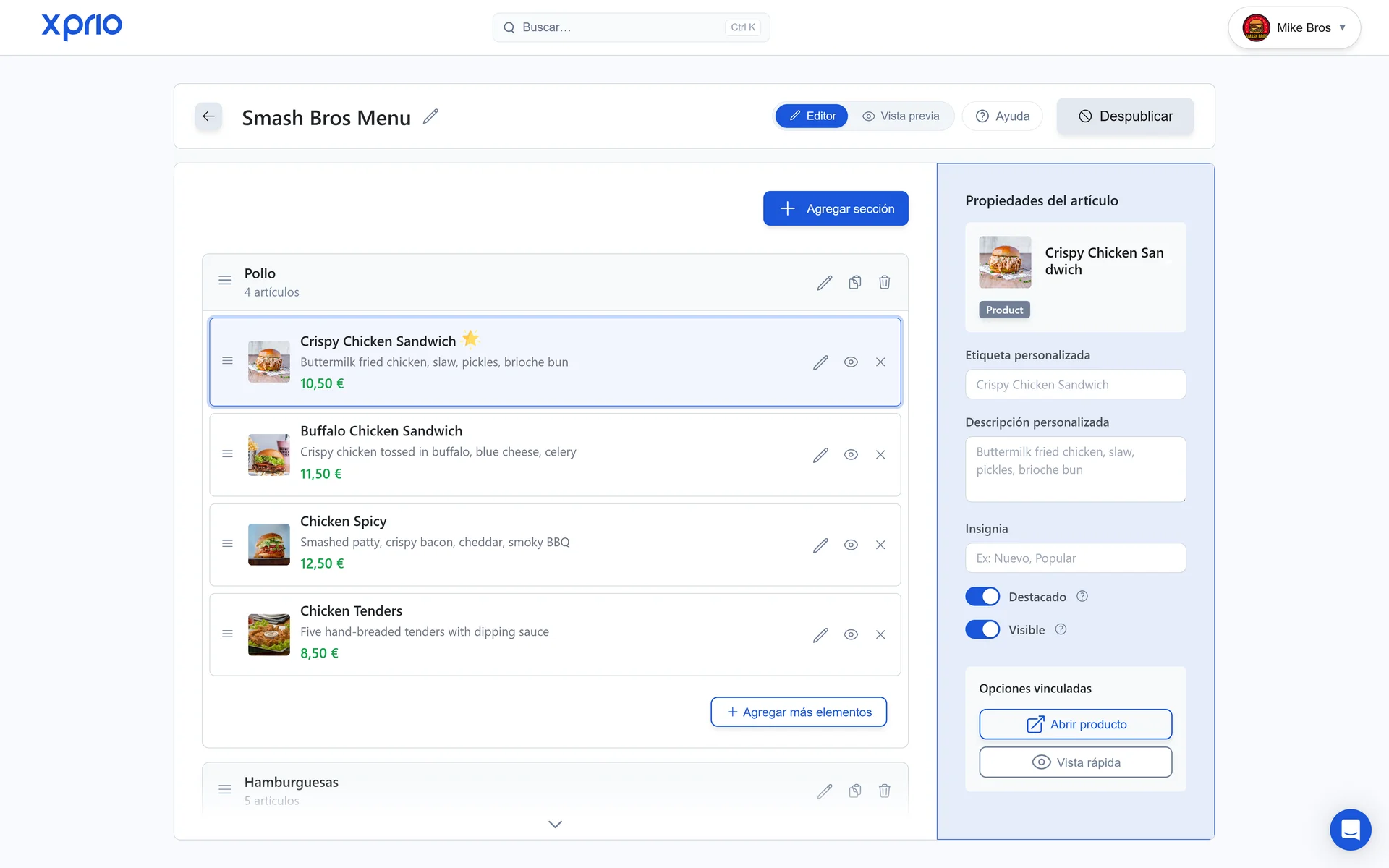Remove Chicken Tenders from section

click(x=880, y=635)
